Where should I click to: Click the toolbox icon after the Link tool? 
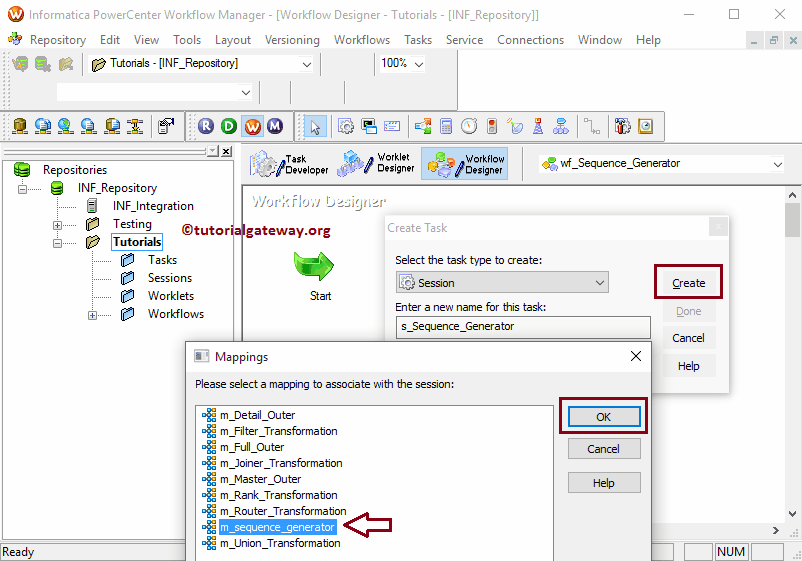(622, 126)
